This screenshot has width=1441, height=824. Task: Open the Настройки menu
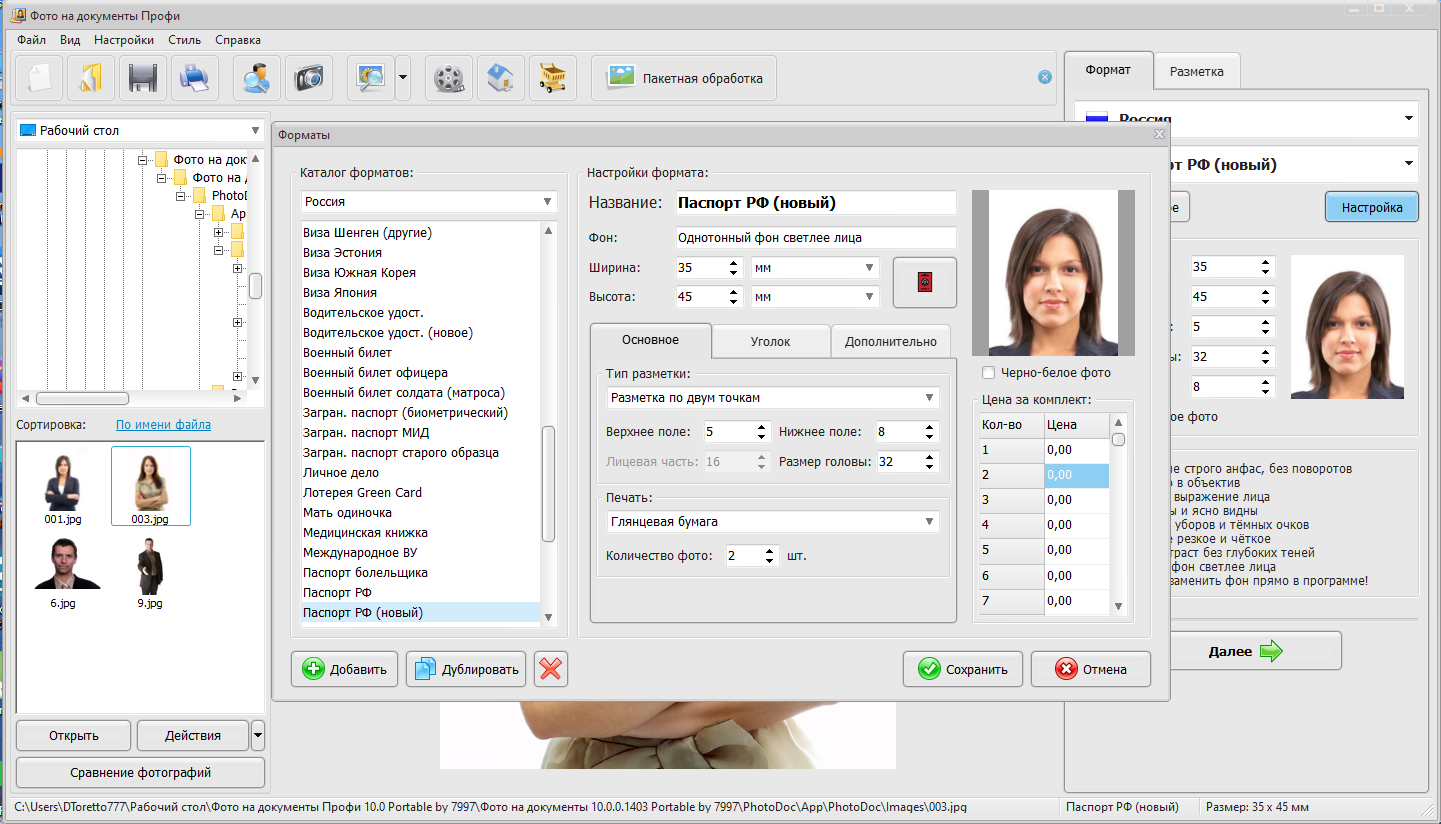pos(124,40)
